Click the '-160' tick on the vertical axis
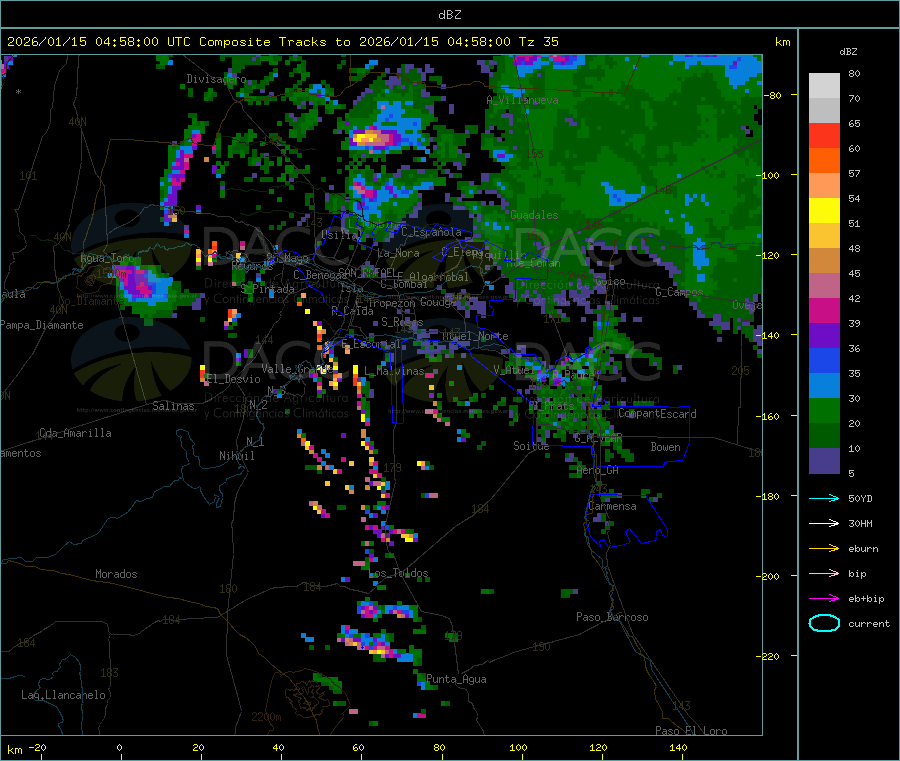This screenshot has height=761, width=900. (770, 416)
